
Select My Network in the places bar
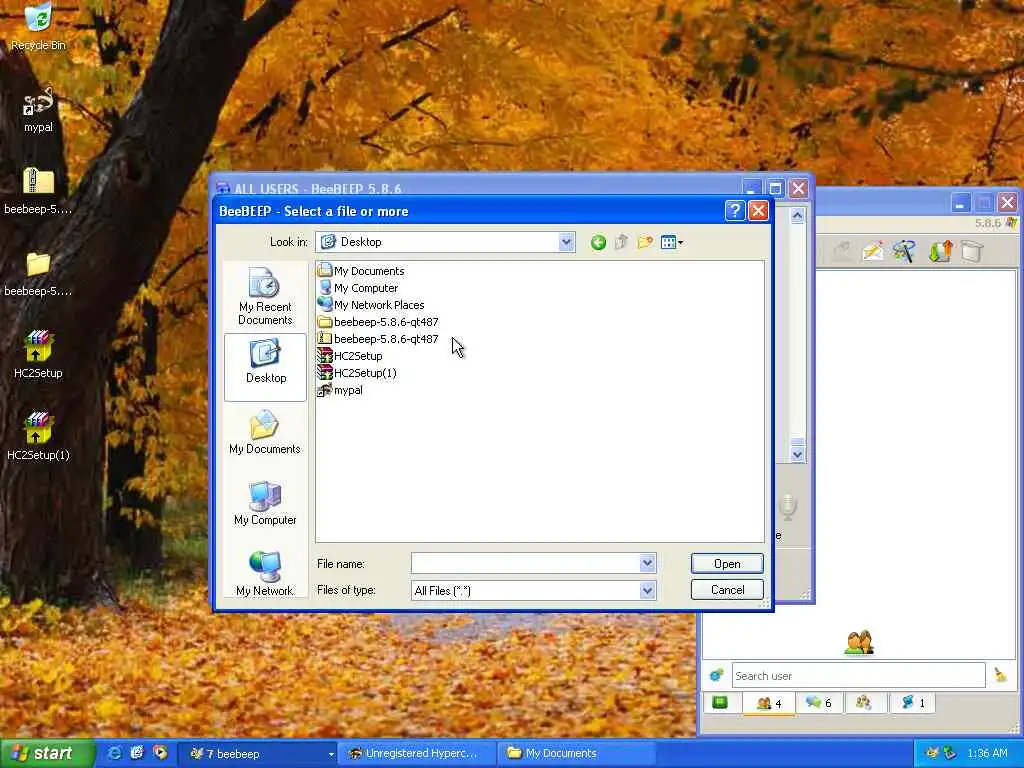[265, 573]
